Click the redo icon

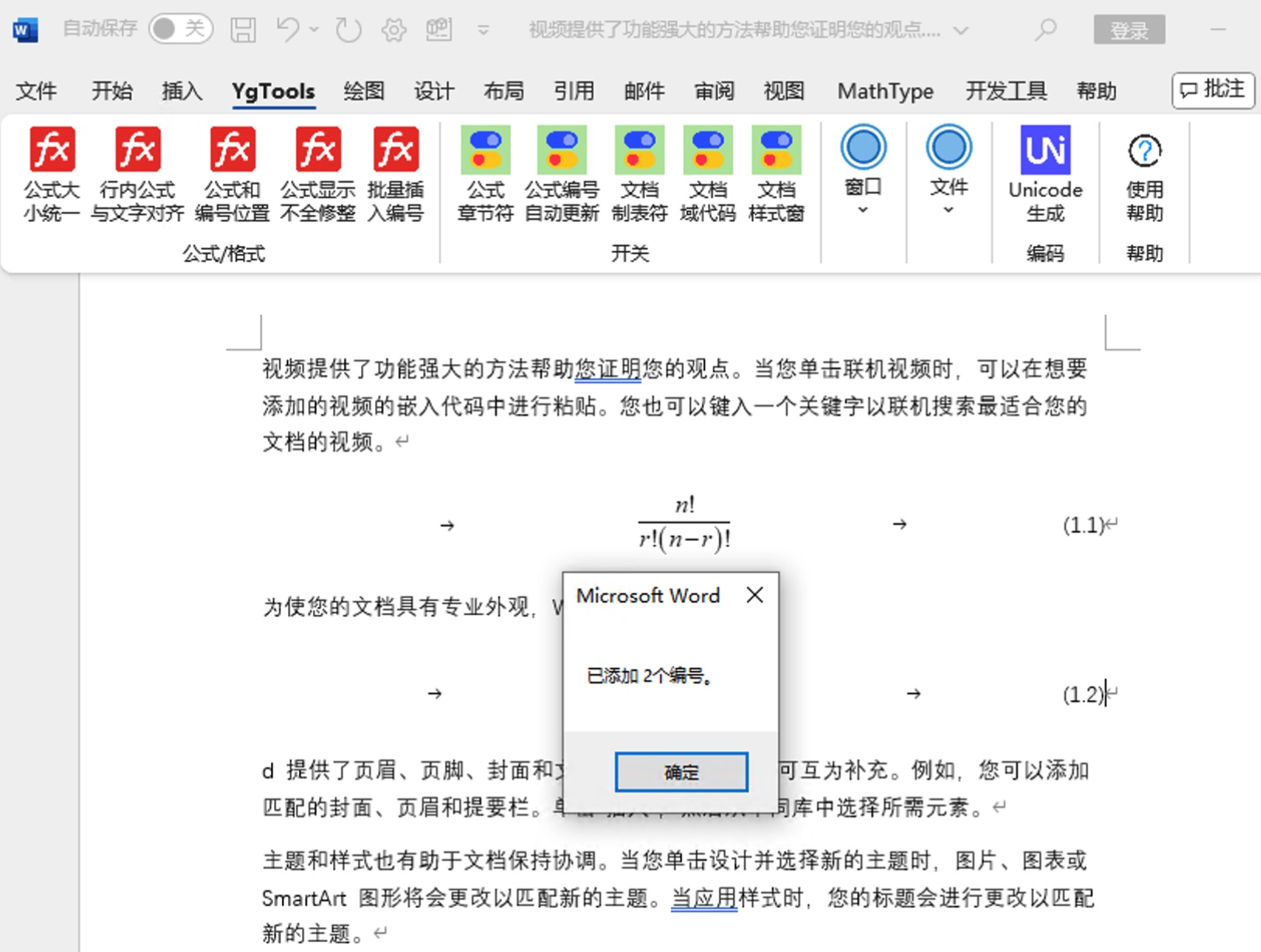pos(349,30)
